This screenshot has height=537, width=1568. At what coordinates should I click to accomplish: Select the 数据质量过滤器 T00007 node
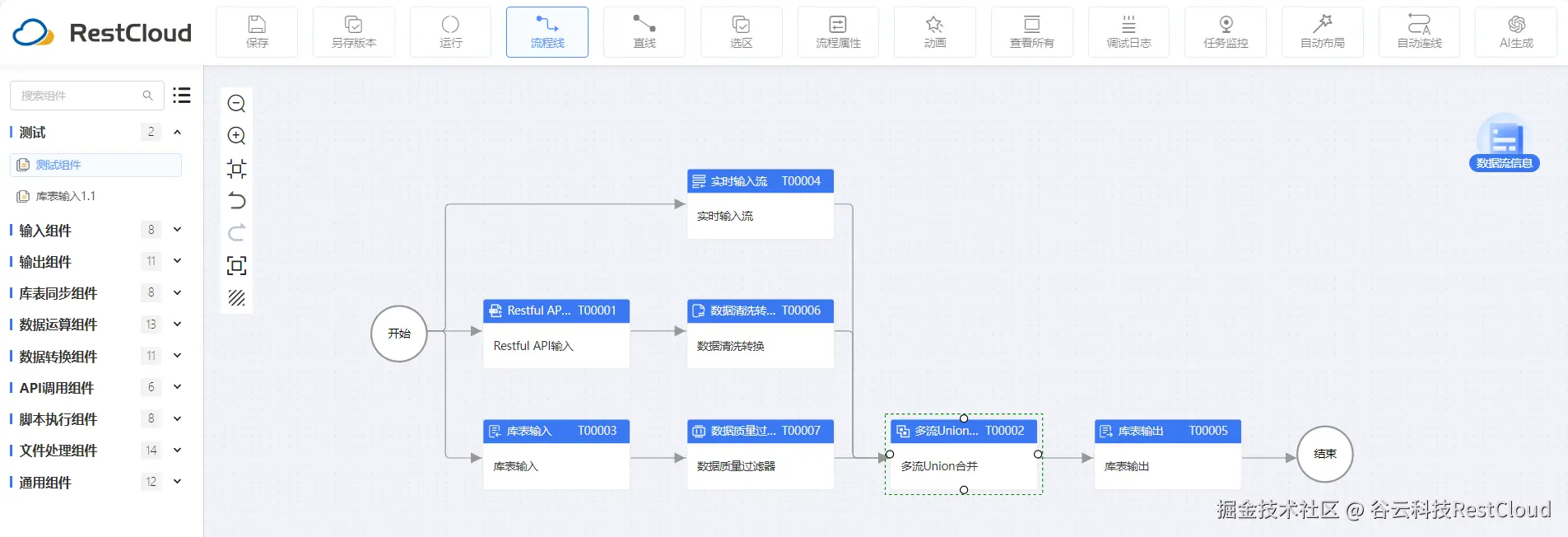(761, 454)
